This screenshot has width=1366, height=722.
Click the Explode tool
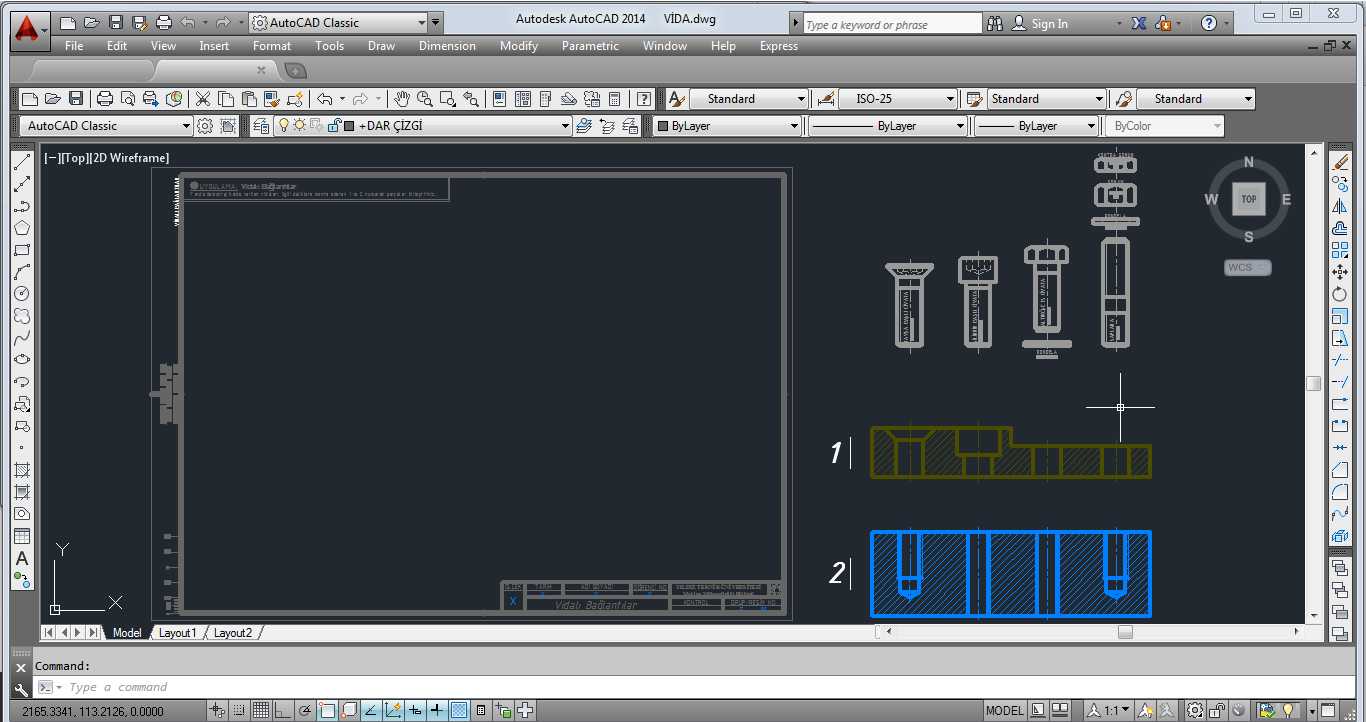click(x=1340, y=536)
